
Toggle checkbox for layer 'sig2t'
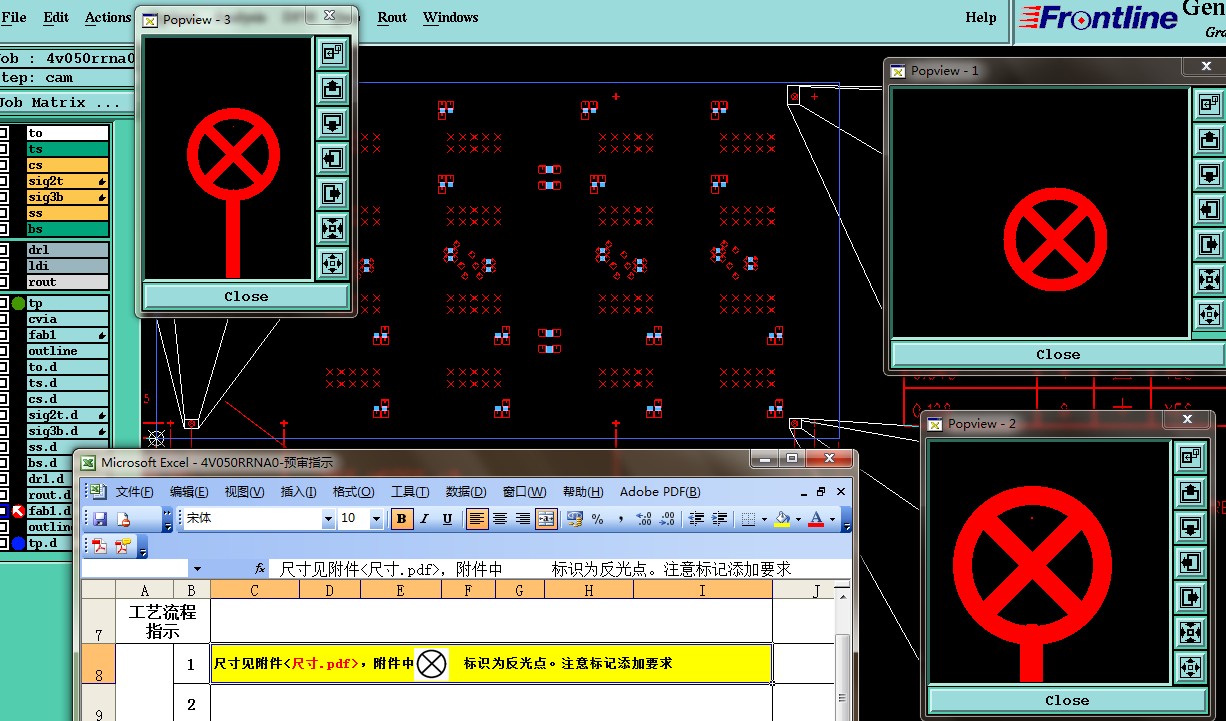pos(4,181)
